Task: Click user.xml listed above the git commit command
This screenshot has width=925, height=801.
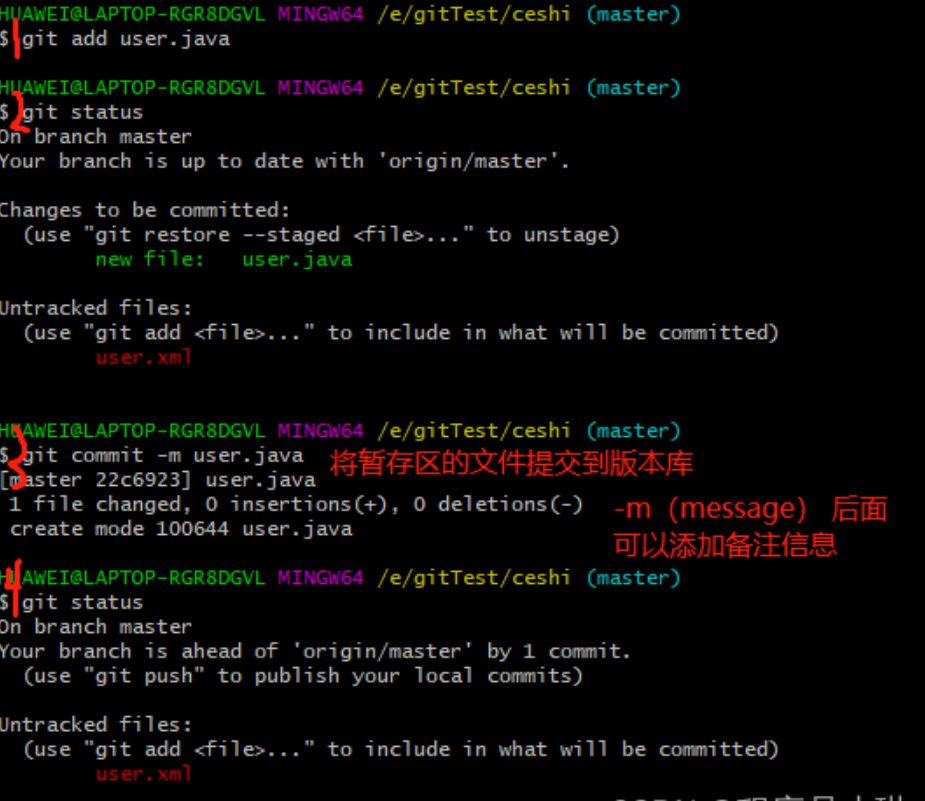Action: click(143, 357)
